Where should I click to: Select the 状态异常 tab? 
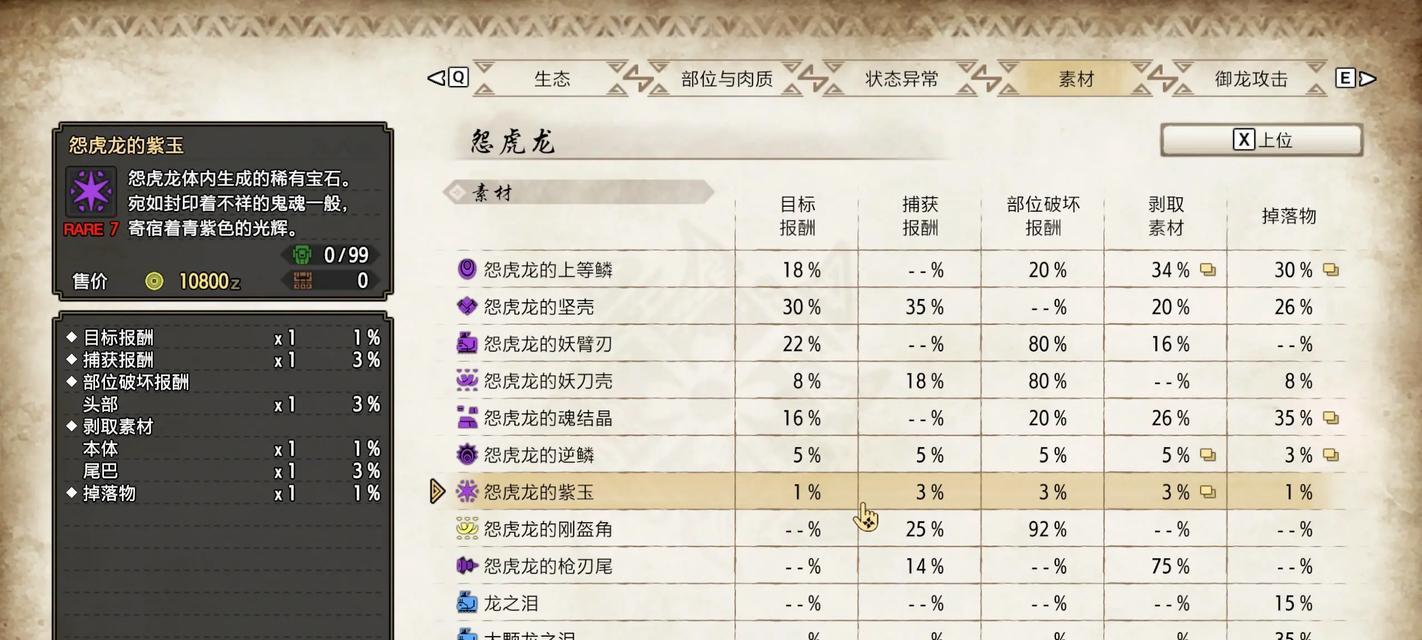(902, 79)
